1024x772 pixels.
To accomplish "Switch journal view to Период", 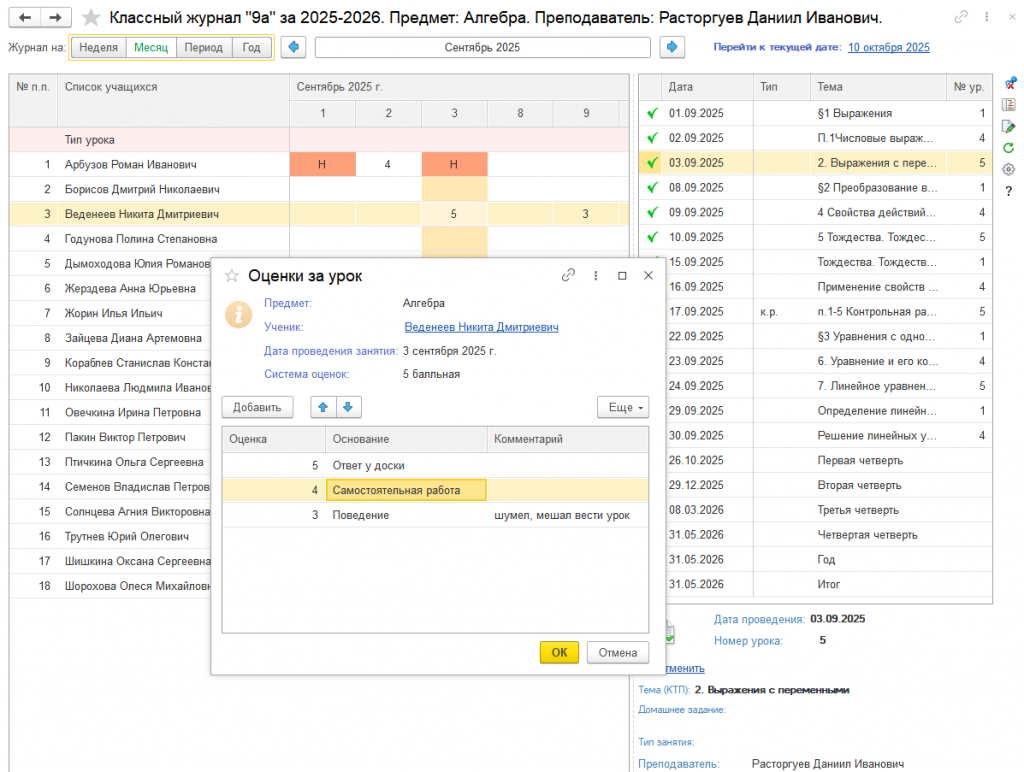I will 204,47.
